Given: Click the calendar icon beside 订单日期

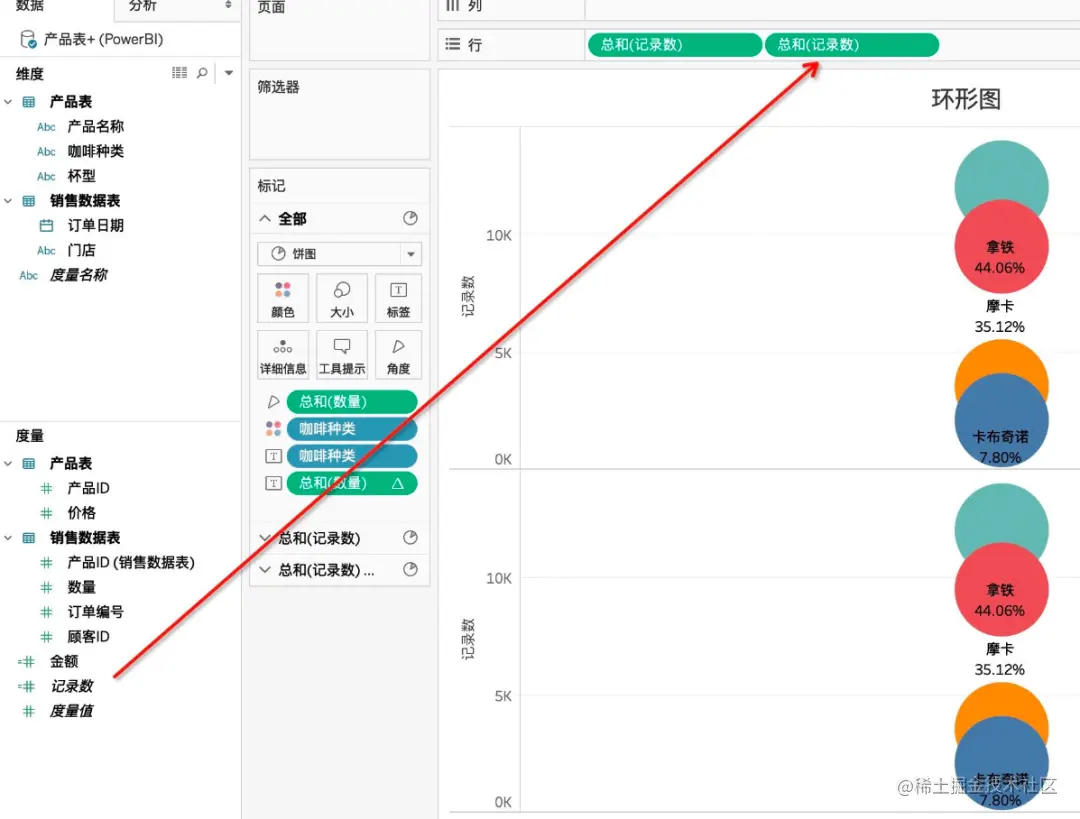Looking at the screenshot, I should coord(46,225).
